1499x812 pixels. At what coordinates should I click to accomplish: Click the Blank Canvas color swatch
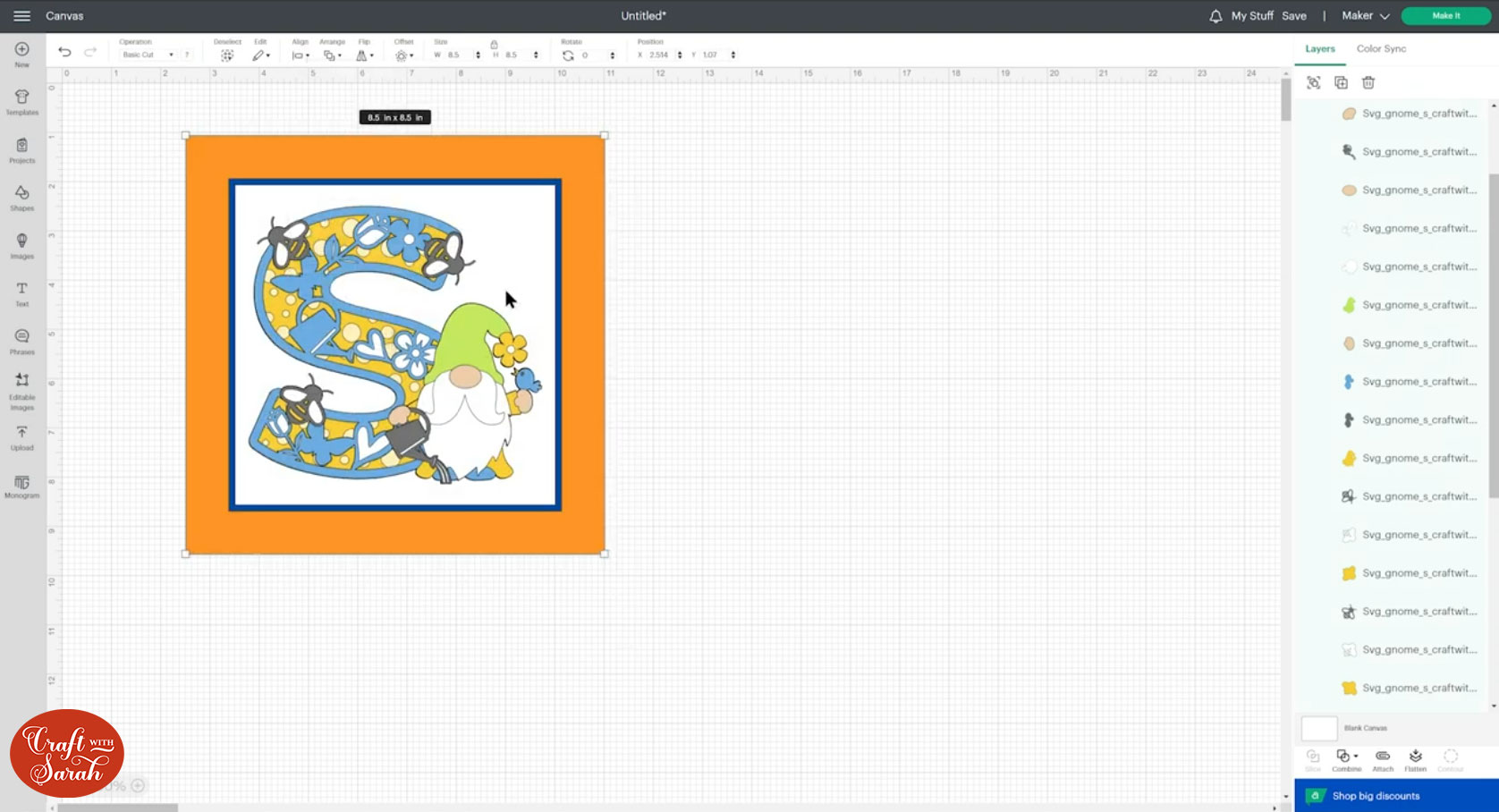(1319, 728)
